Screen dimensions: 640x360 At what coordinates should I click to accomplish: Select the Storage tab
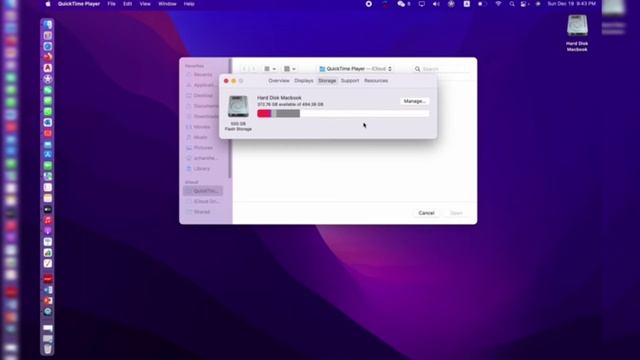327,81
